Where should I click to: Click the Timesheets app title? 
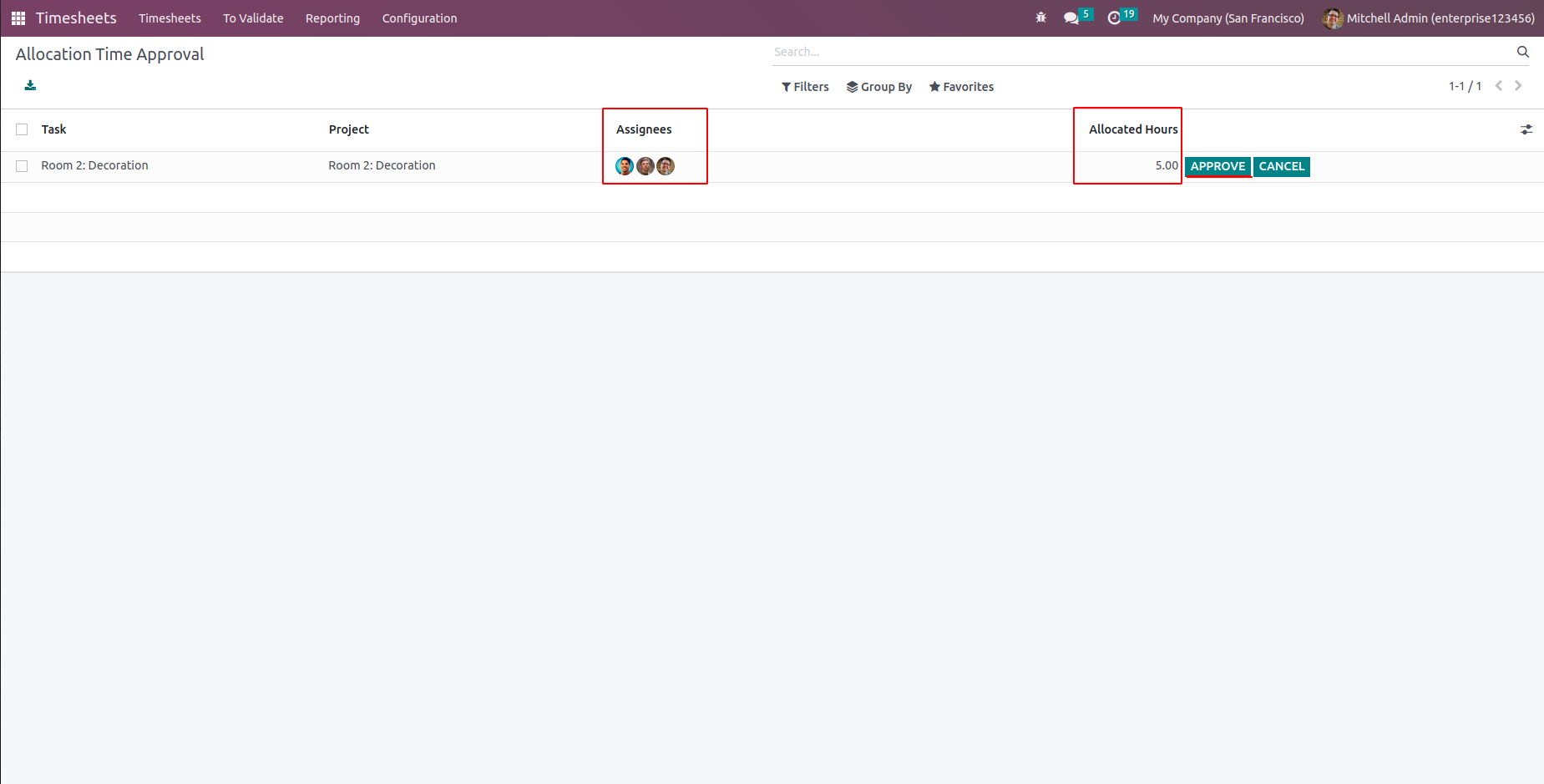tap(76, 18)
